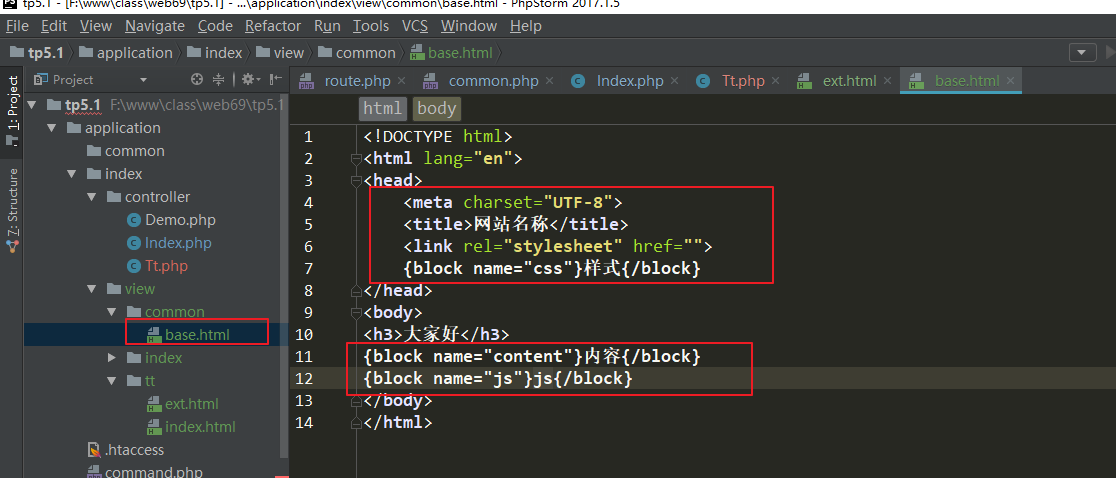Fold the head tag at line 3
The height and width of the screenshot is (478, 1116).
coord(357,181)
